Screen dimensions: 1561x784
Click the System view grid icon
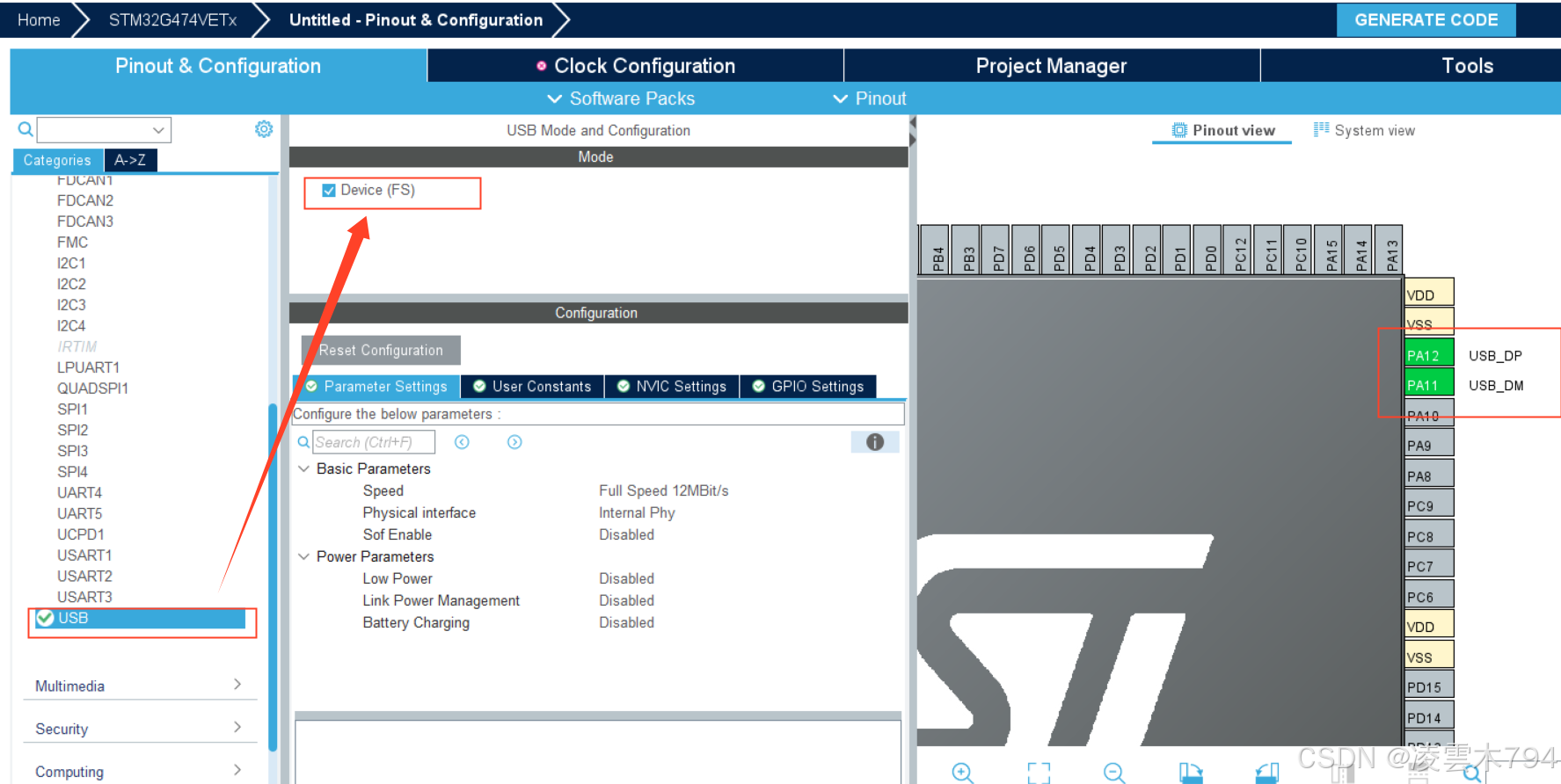1321,130
